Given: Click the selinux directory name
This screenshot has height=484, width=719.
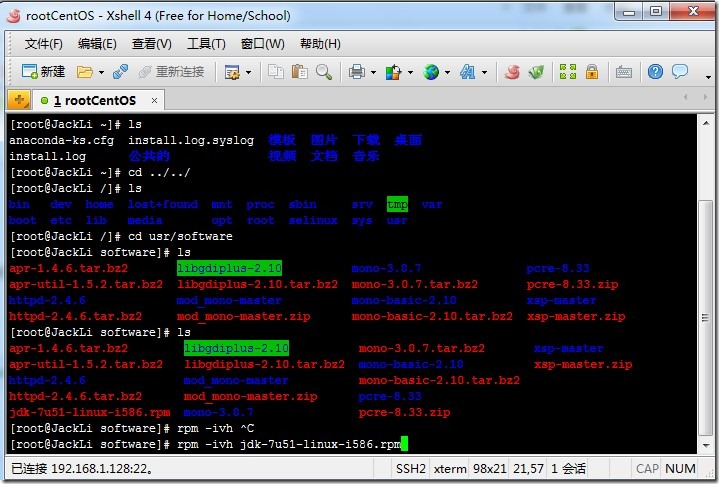Looking at the screenshot, I should click(313, 220).
